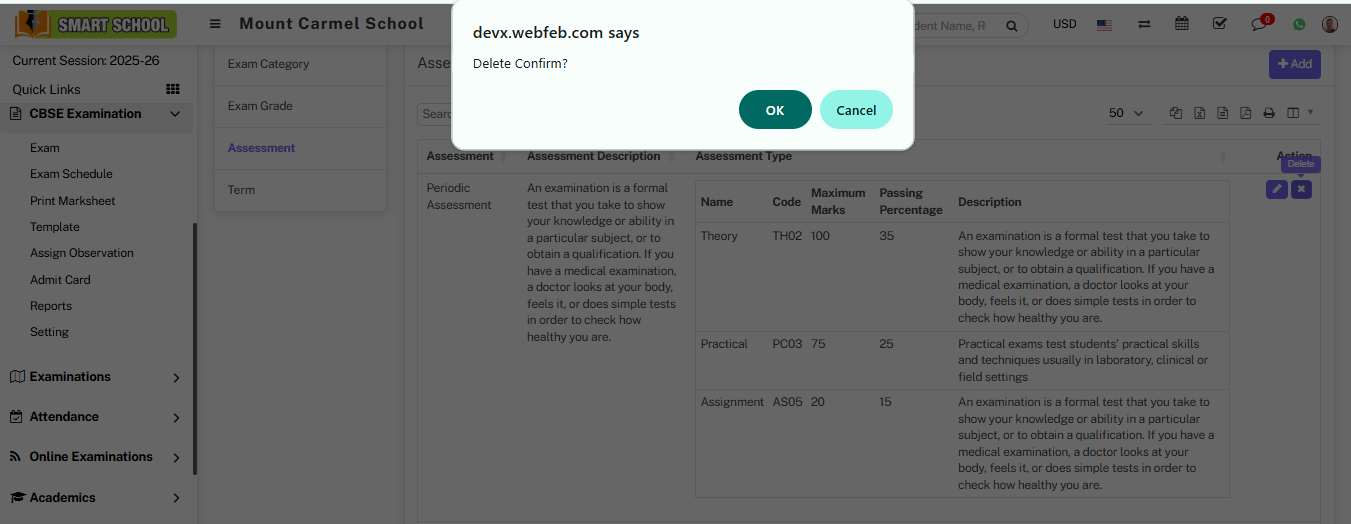The height and width of the screenshot is (524, 1351).
Task: Click the switch branch arrows icon
Action: pyautogui.click(x=1144, y=25)
